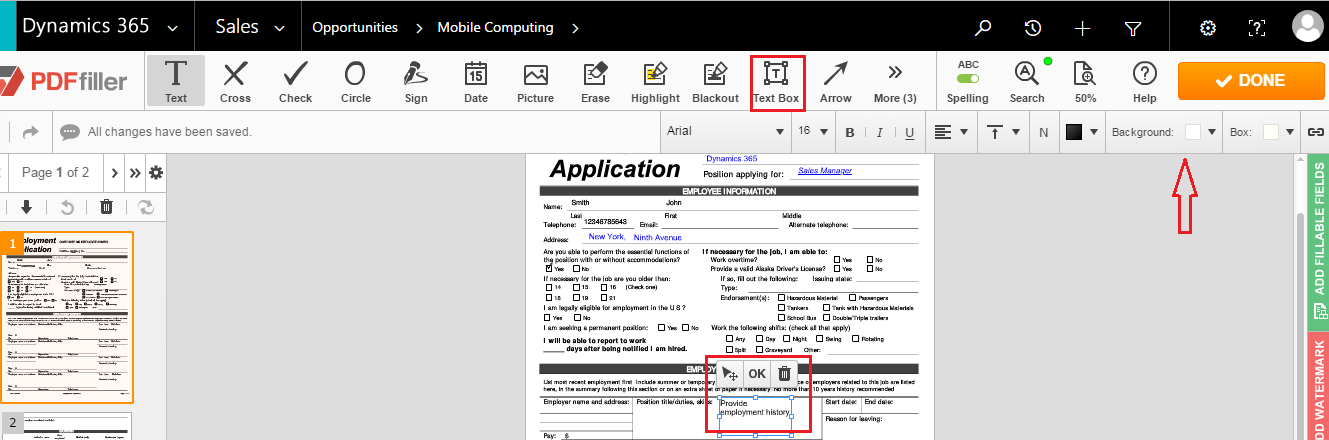Toggle italic formatting

[880, 132]
